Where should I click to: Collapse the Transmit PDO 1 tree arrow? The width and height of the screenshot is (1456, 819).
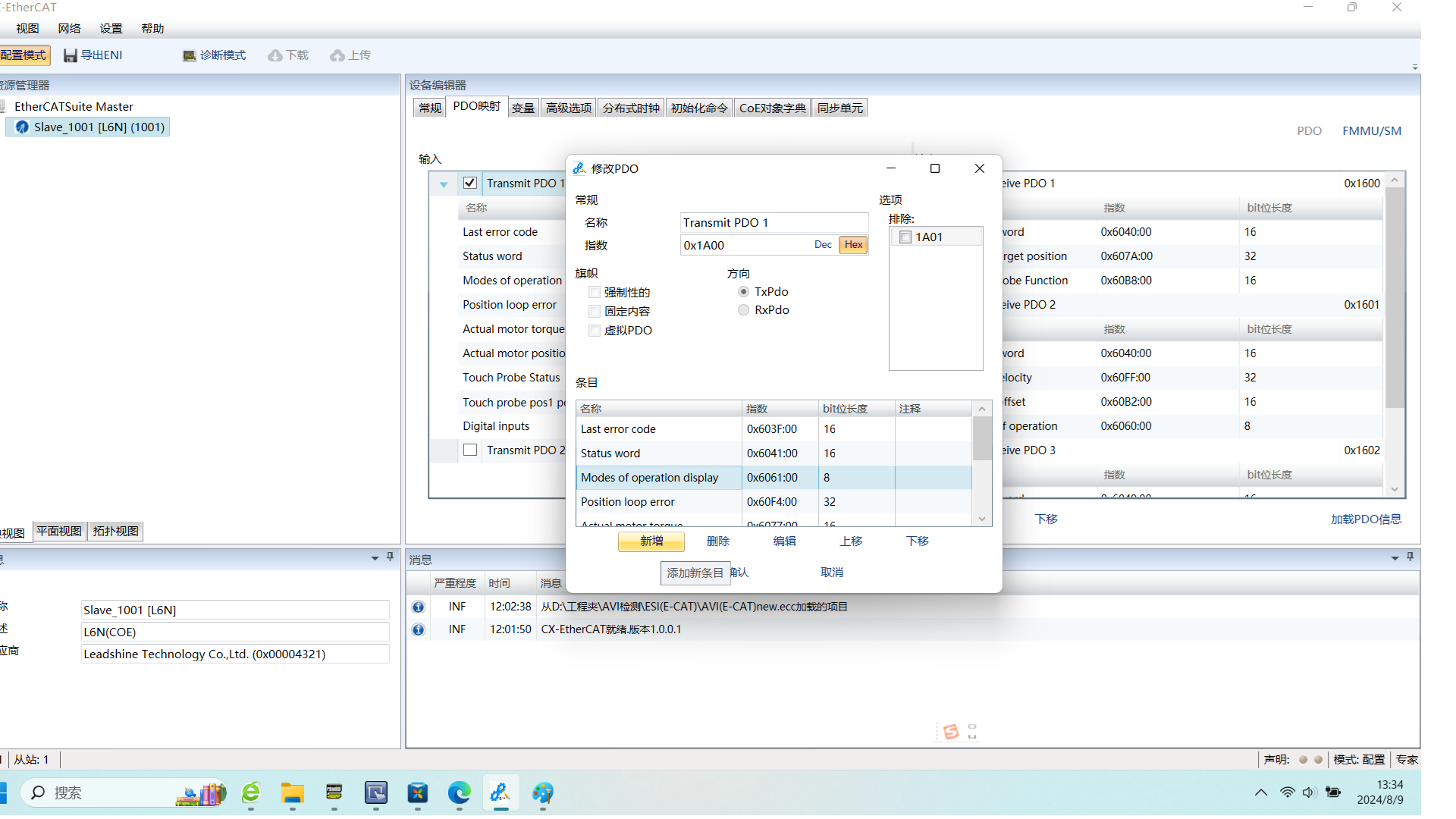[444, 184]
